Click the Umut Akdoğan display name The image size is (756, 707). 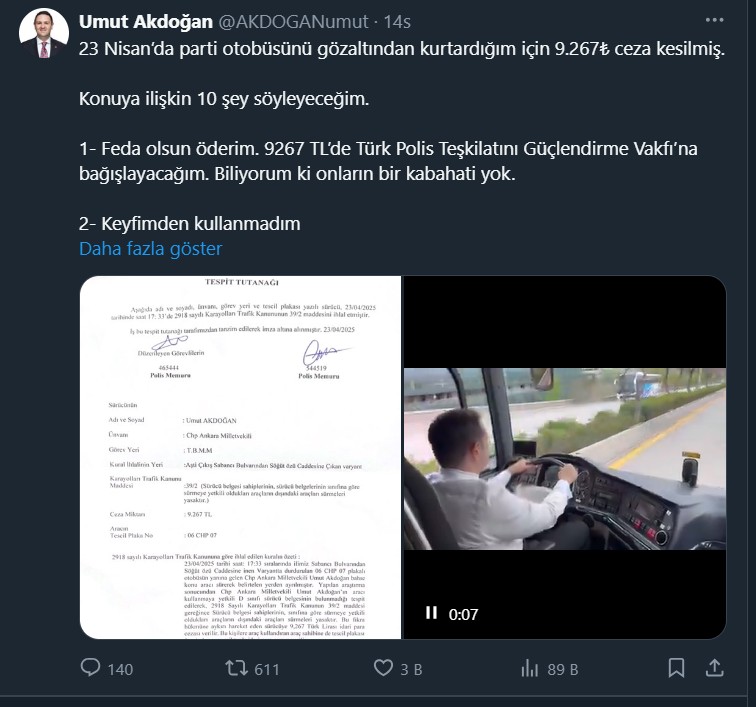[146, 21]
